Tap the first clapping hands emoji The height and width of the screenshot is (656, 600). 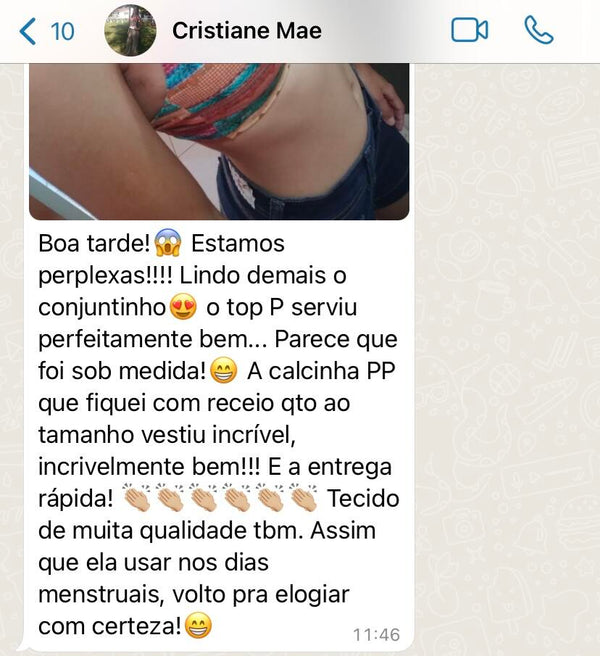click(136, 497)
